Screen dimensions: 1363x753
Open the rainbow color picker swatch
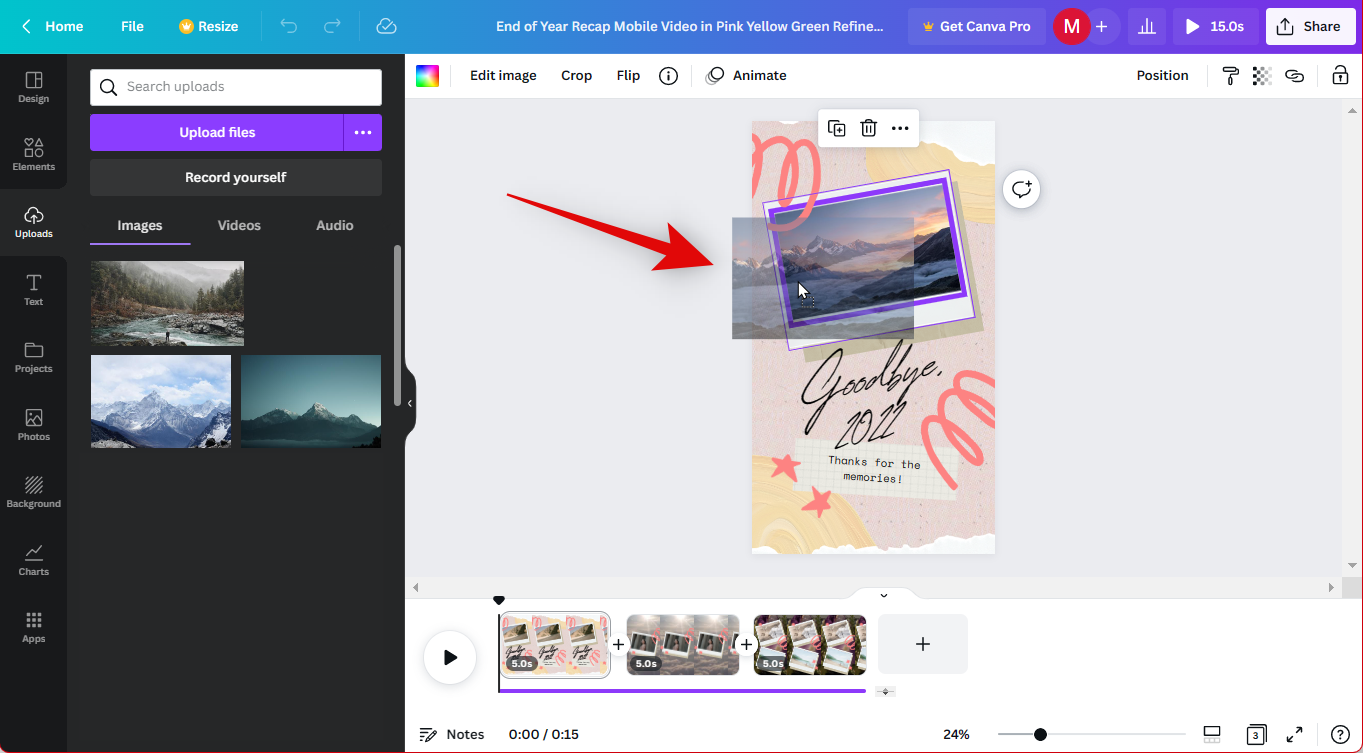[x=428, y=76]
